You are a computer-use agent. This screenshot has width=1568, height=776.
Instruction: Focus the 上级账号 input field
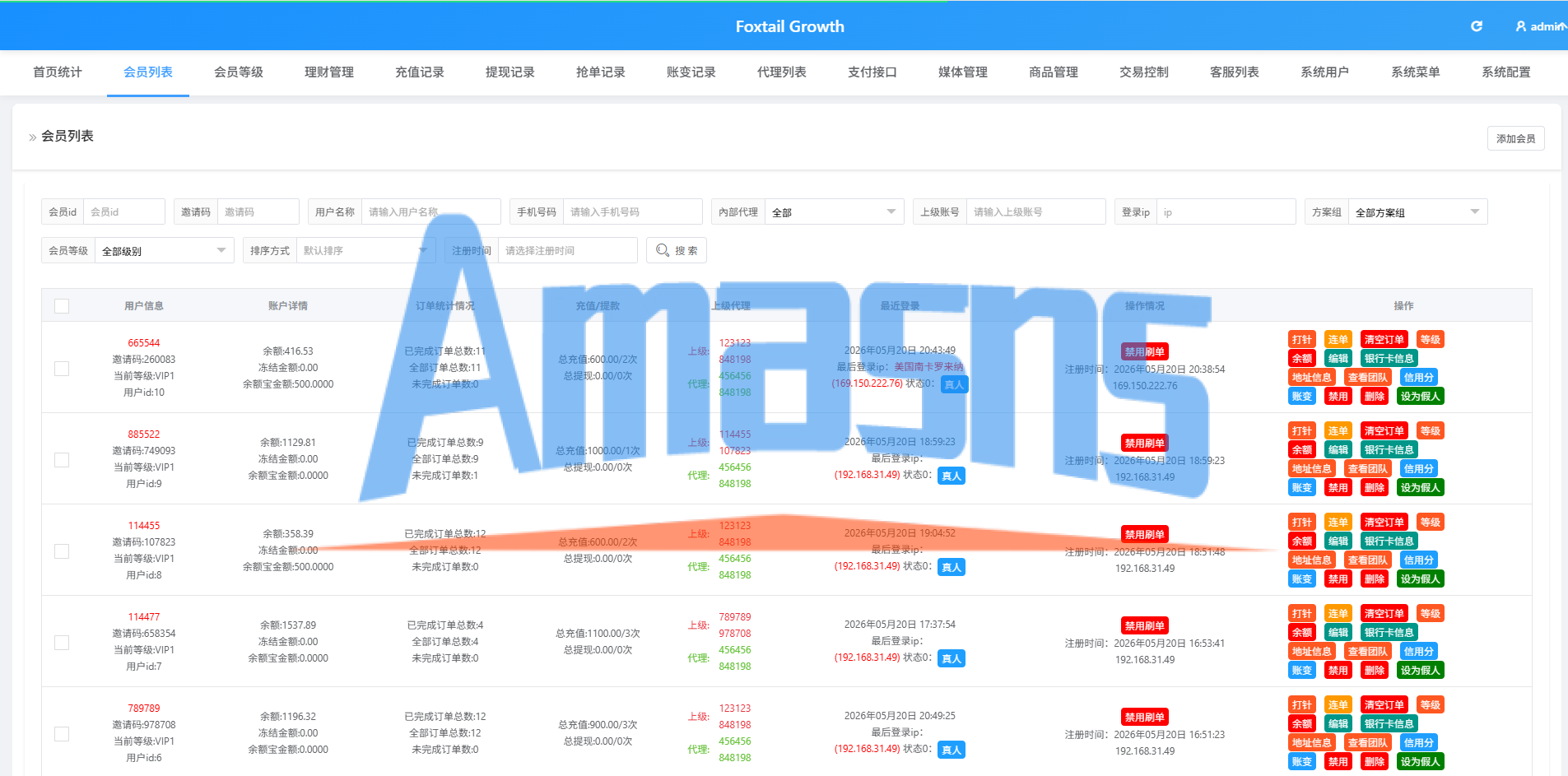(1036, 212)
